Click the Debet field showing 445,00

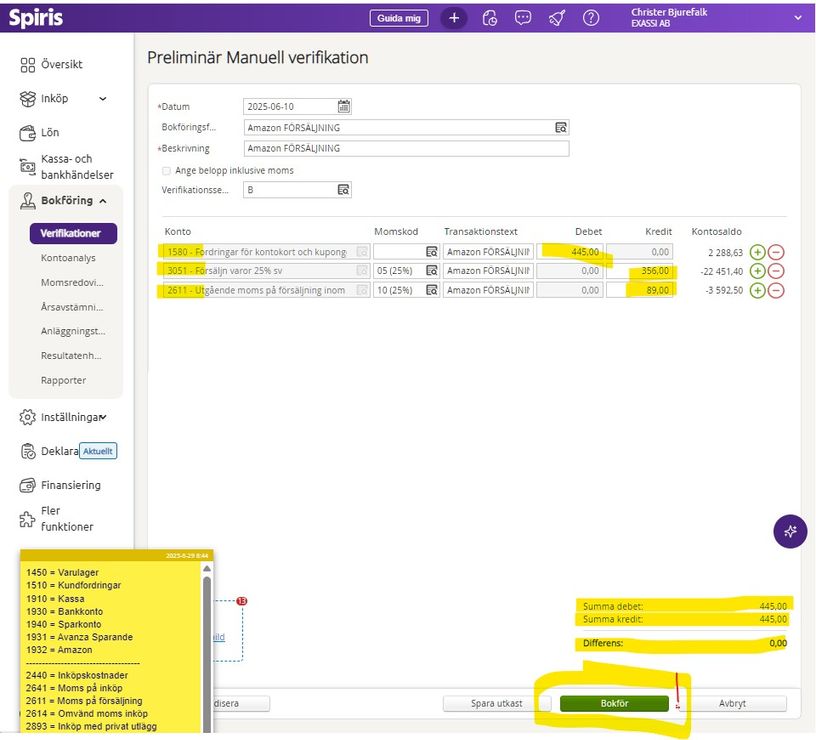coord(570,252)
